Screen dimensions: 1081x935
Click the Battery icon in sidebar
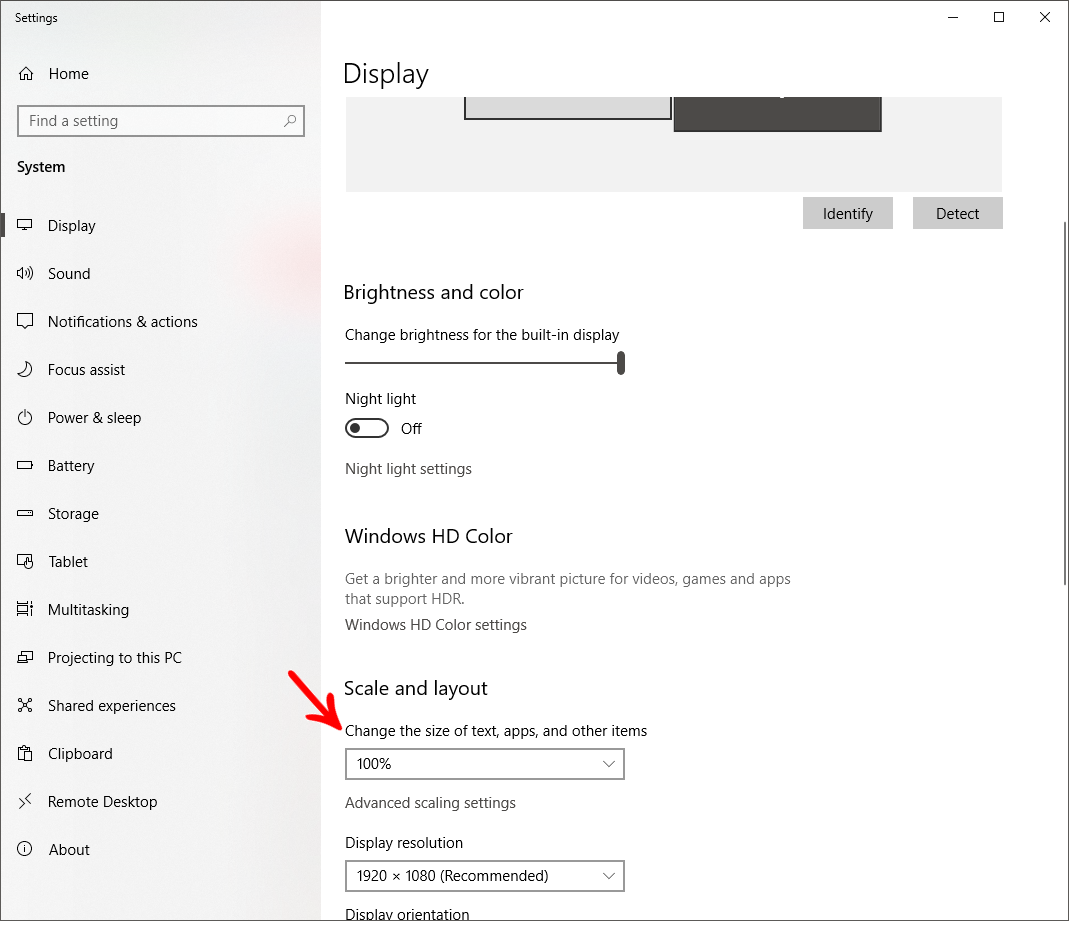(25, 465)
